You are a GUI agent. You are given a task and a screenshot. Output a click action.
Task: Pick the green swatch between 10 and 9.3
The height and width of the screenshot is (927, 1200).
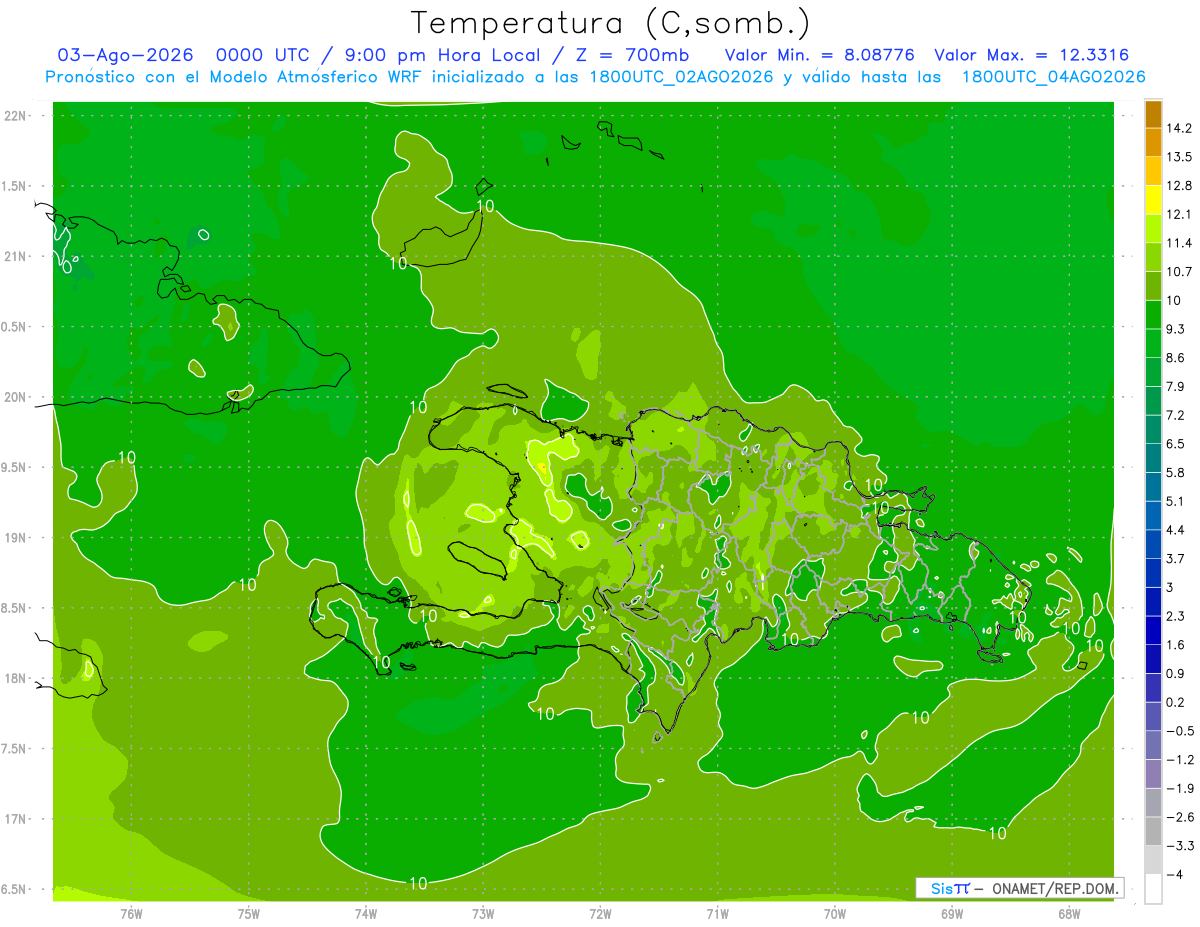[1153, 315]
